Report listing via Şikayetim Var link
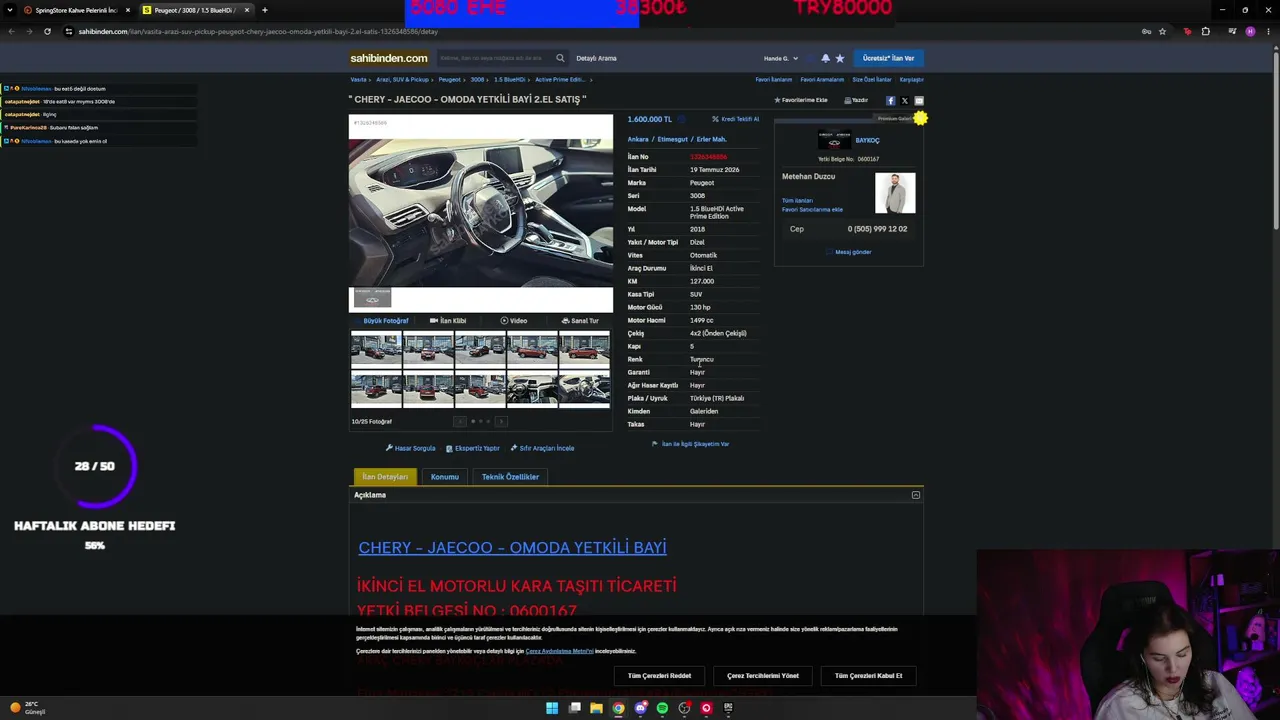The width and height of the screenshot is (1280, 720). (691, 444)
